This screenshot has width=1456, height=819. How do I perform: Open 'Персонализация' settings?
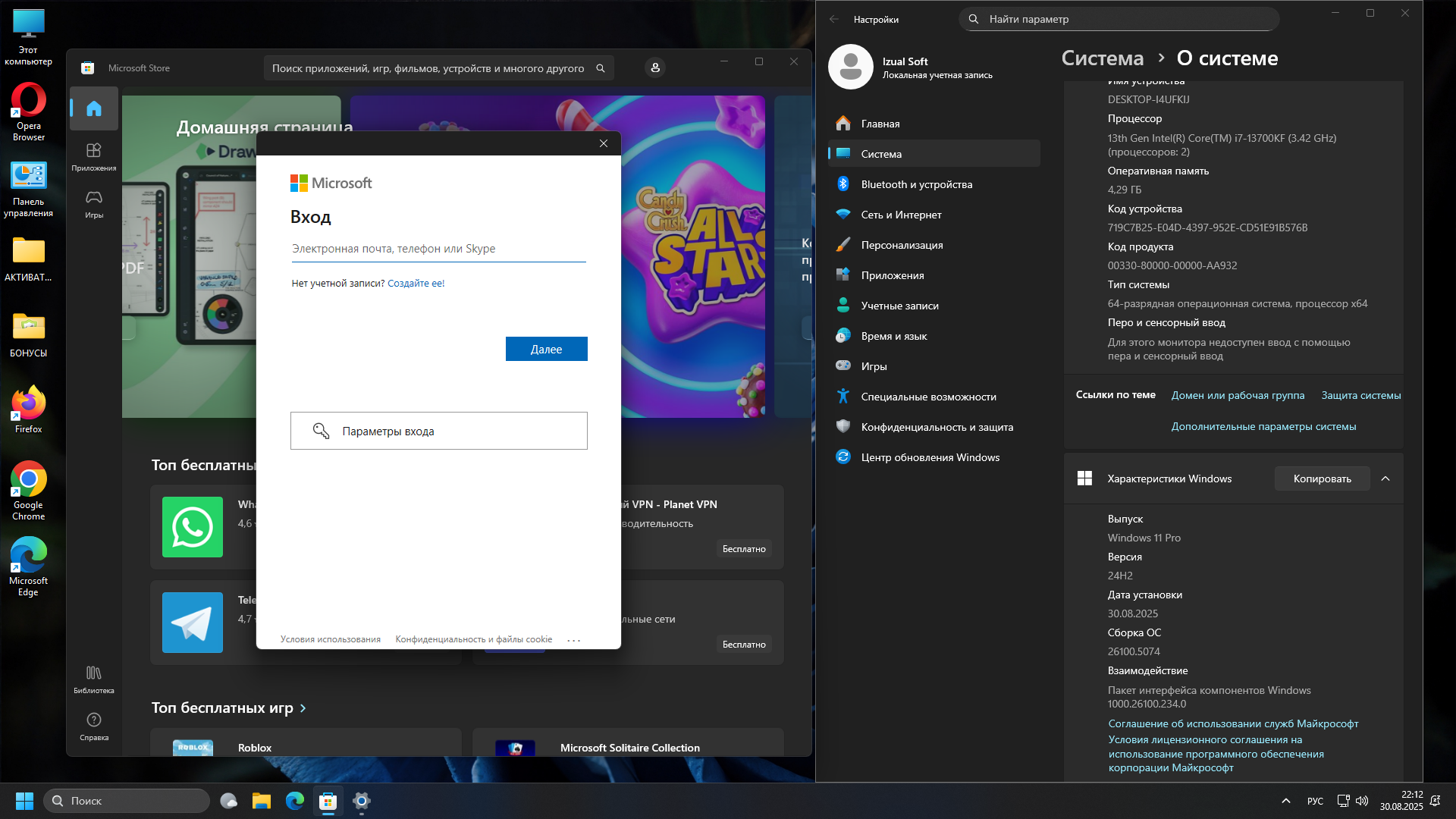(934, 245)
